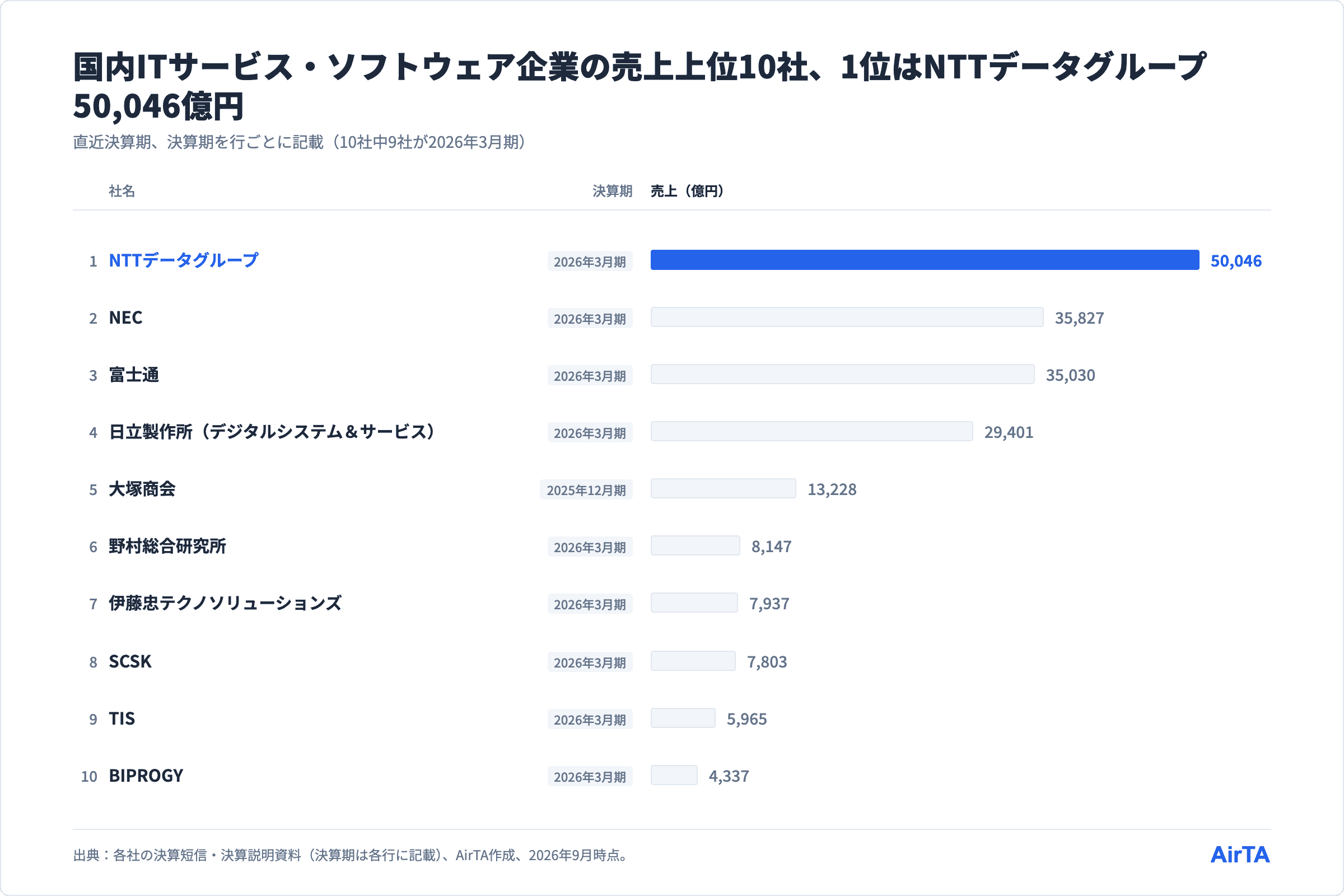Click the TIS company name
The height and width of the screenshot is (896, 1344).
click(x=122, y=719)
